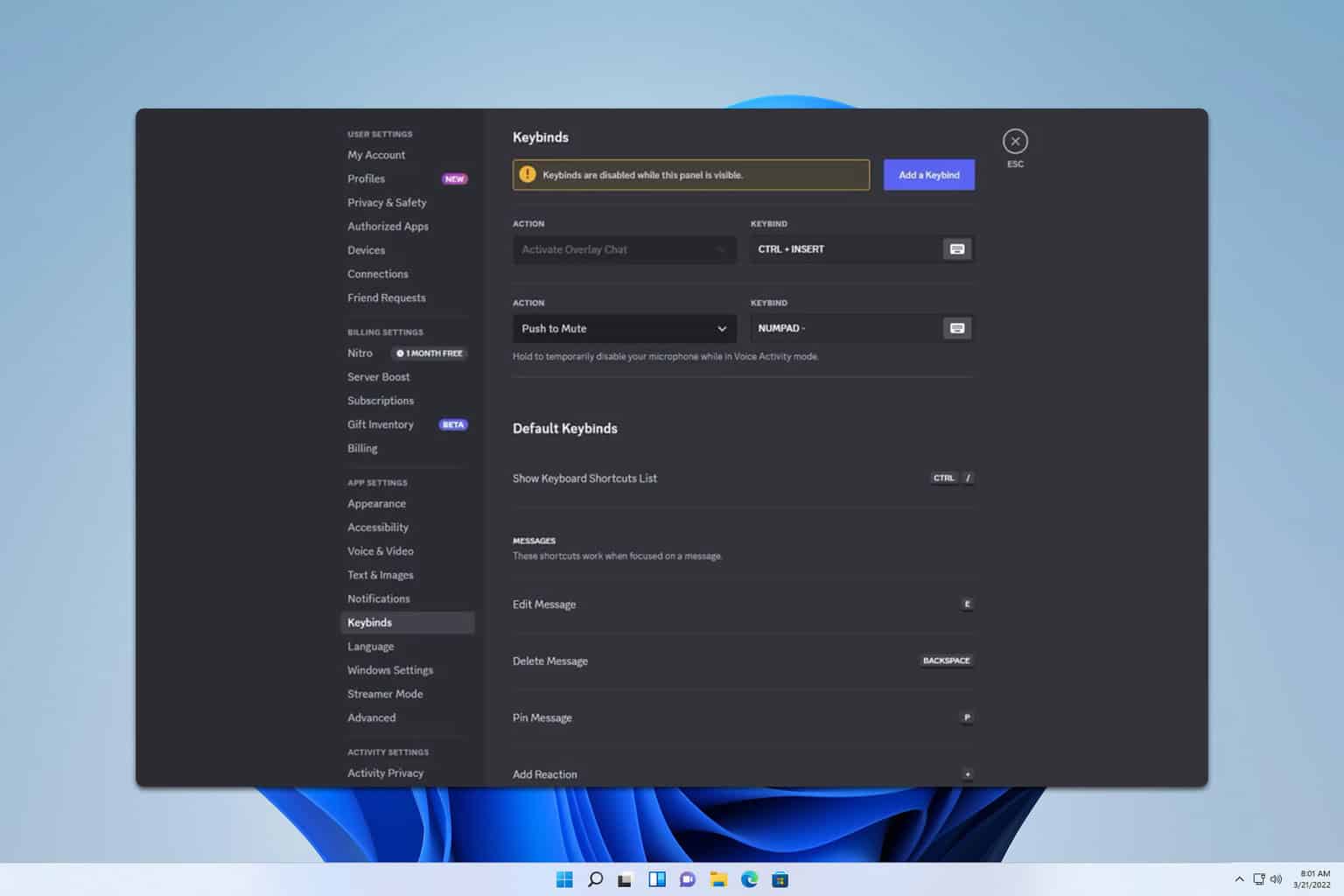This screenshot has height=896, width=1344.
Task: Show hidden system tray icons chevron
Action: pos(1239,879)
